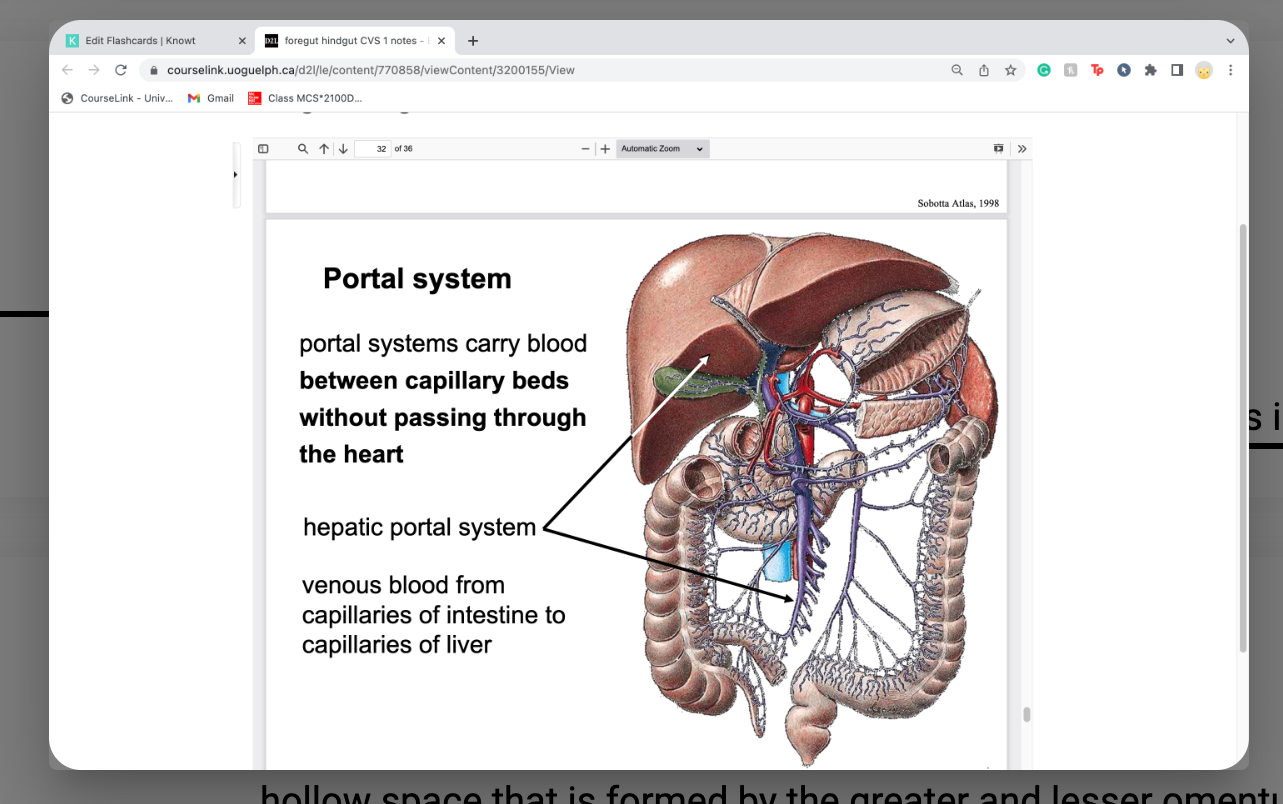The width and height of the screenshot is (1283, 804).
Task: Switch PDF to presentation mode icon
Action: click(998, 149)
